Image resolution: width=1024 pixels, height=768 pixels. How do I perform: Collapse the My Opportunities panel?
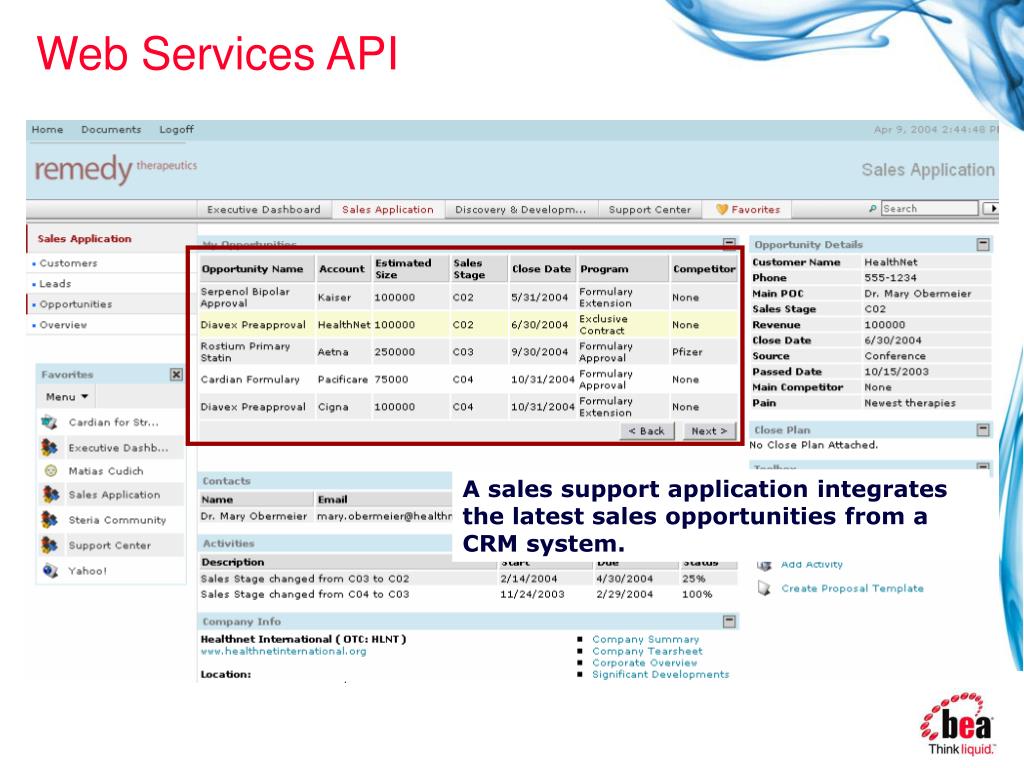tap(729, 243)
